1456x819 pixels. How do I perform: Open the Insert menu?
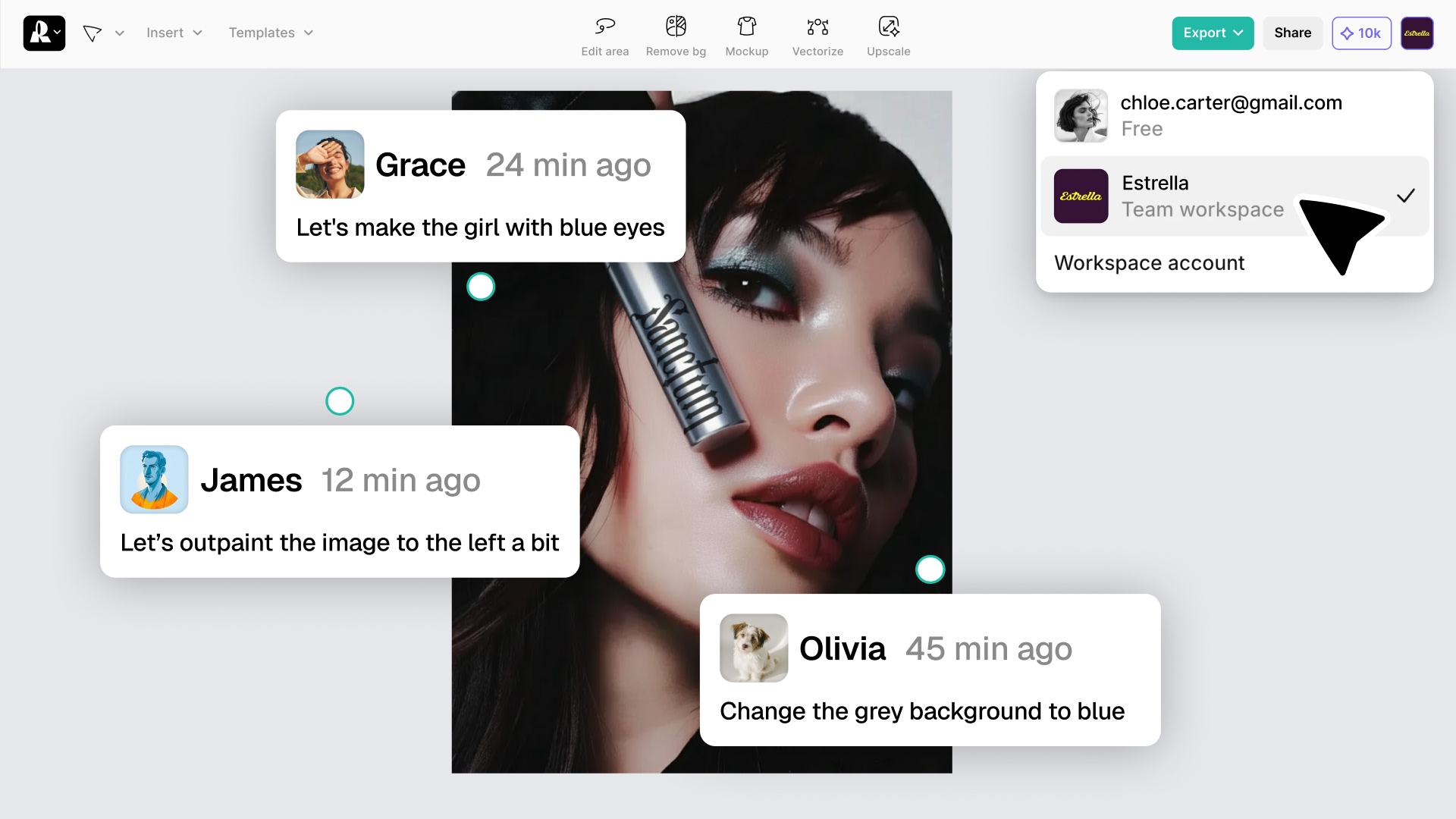174,33
